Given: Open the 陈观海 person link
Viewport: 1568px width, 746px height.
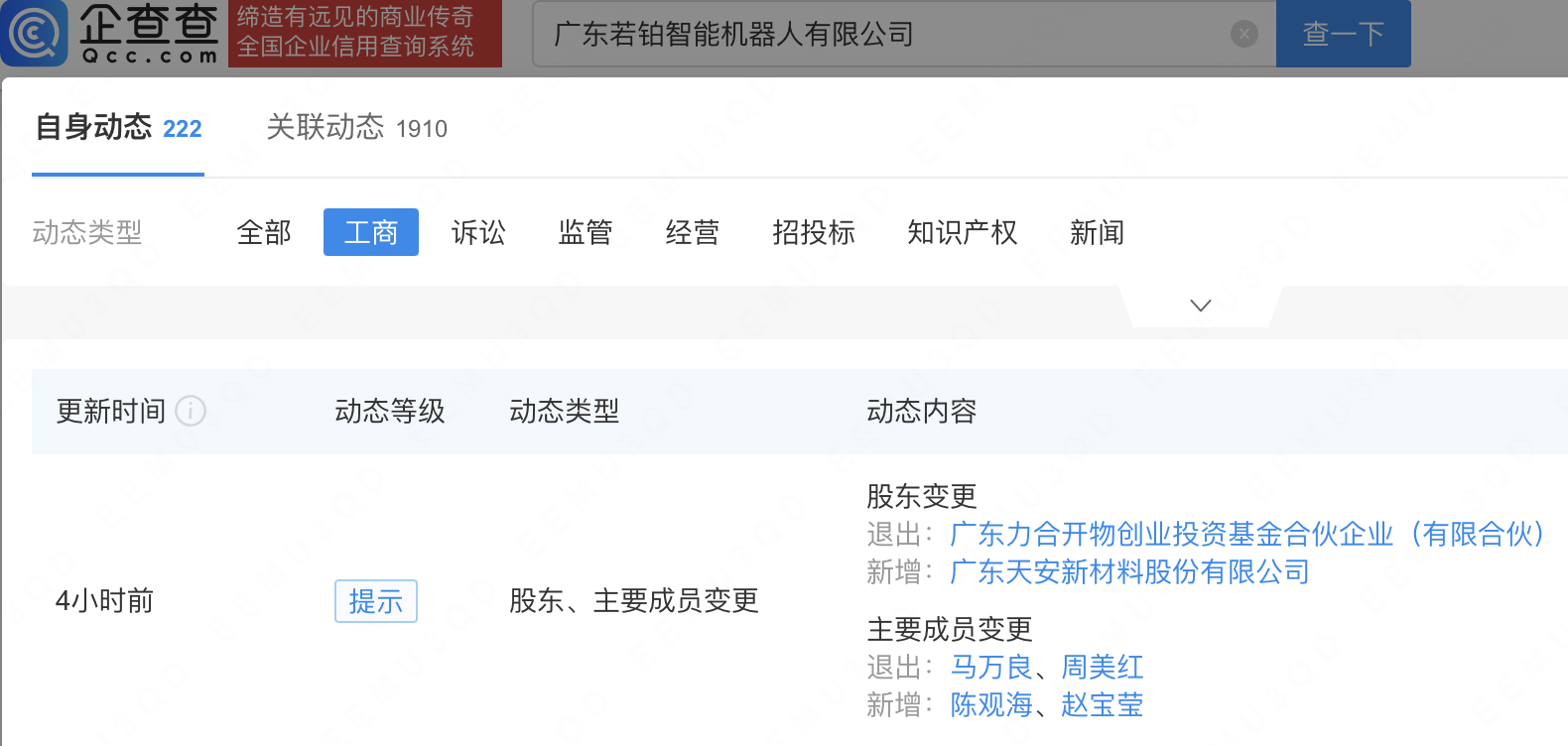Looking at the screenshot, I should tap(991, 704).
